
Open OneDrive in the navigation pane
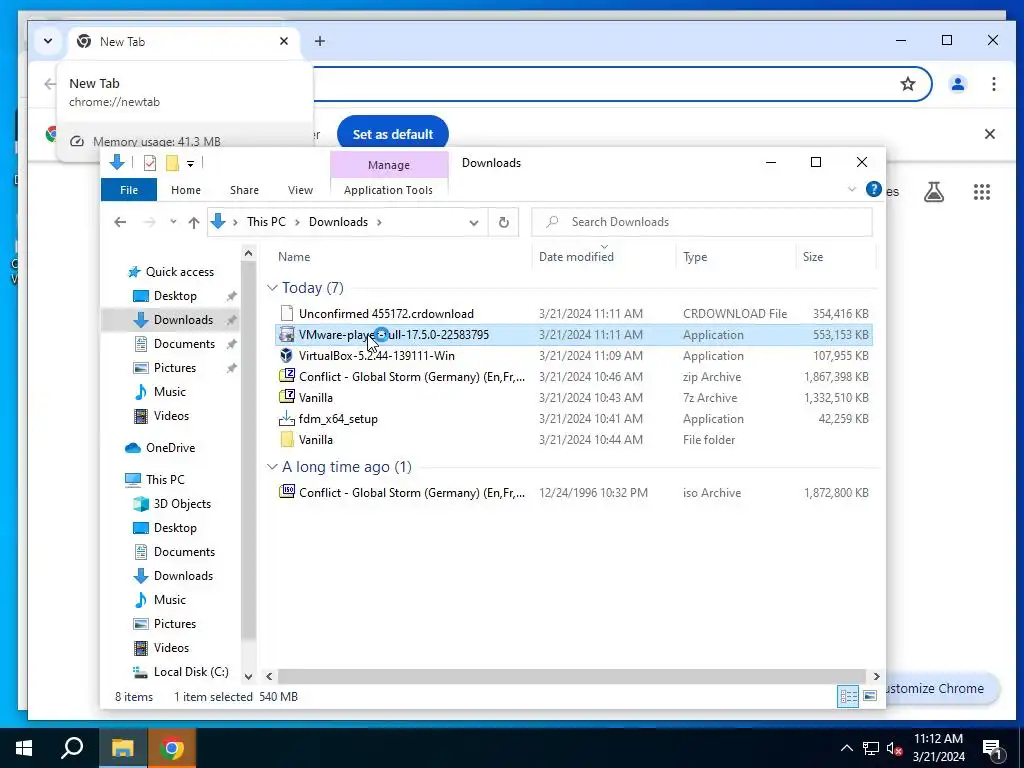point(170,447)
